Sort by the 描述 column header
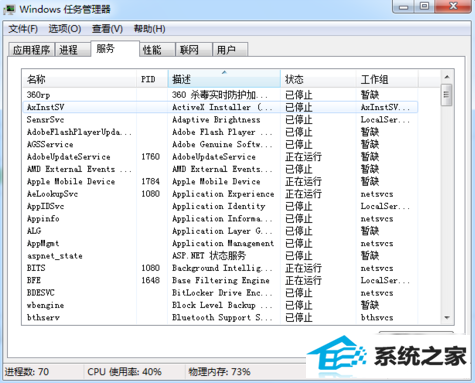475x383 pixels. tap(224, 79)
